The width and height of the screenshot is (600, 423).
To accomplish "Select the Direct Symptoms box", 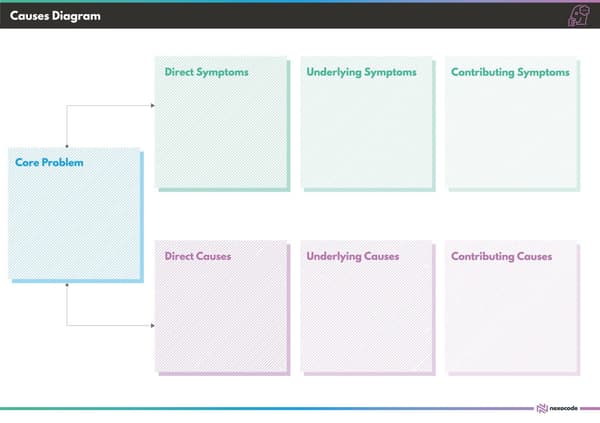I will tap(222, 124).
